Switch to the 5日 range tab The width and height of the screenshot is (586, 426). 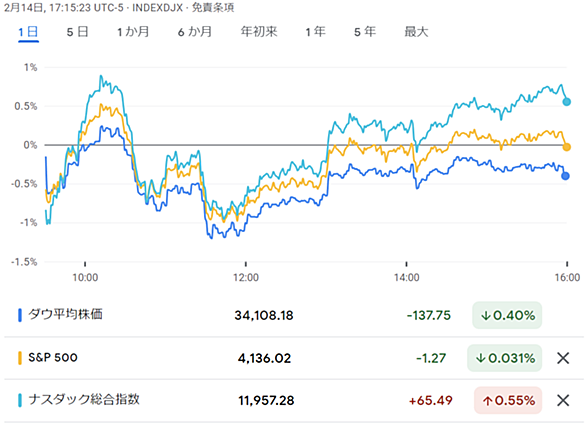77,32
